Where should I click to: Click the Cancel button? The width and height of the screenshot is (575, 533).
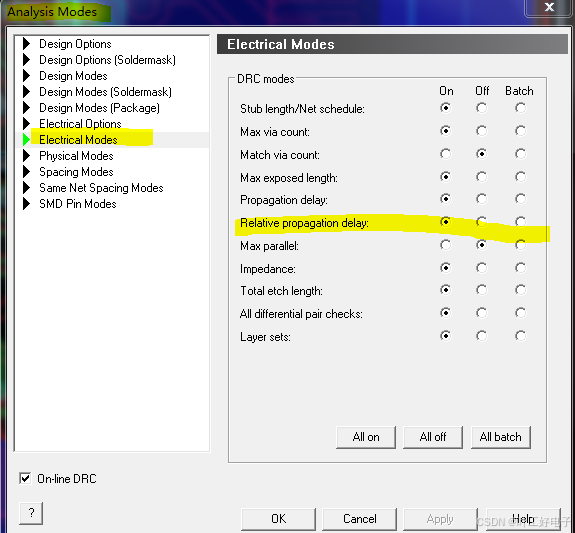tap(359, 519)
